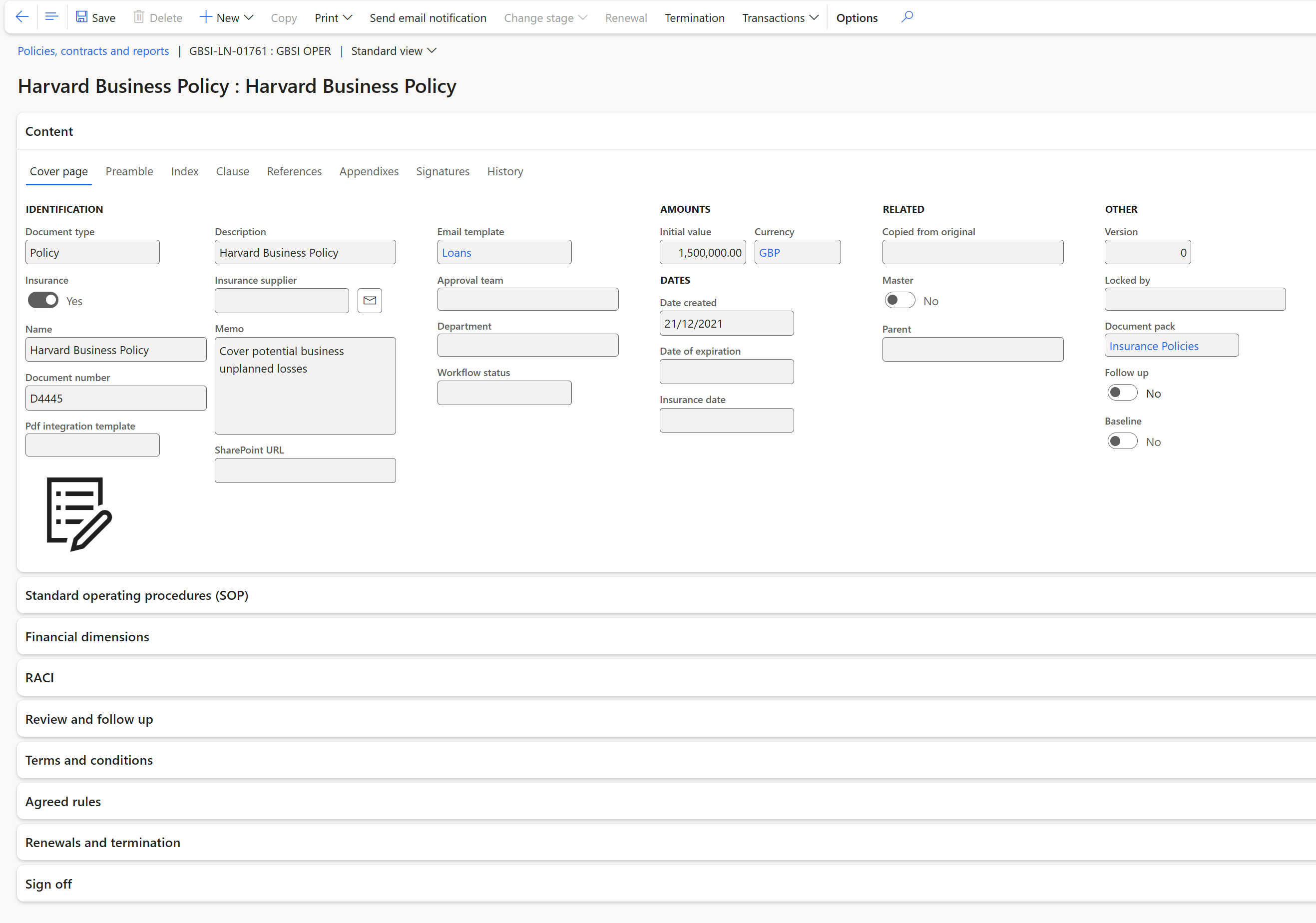Switch to the Preamble tab
1316x923 pixels.
click(x=129, y=171)
